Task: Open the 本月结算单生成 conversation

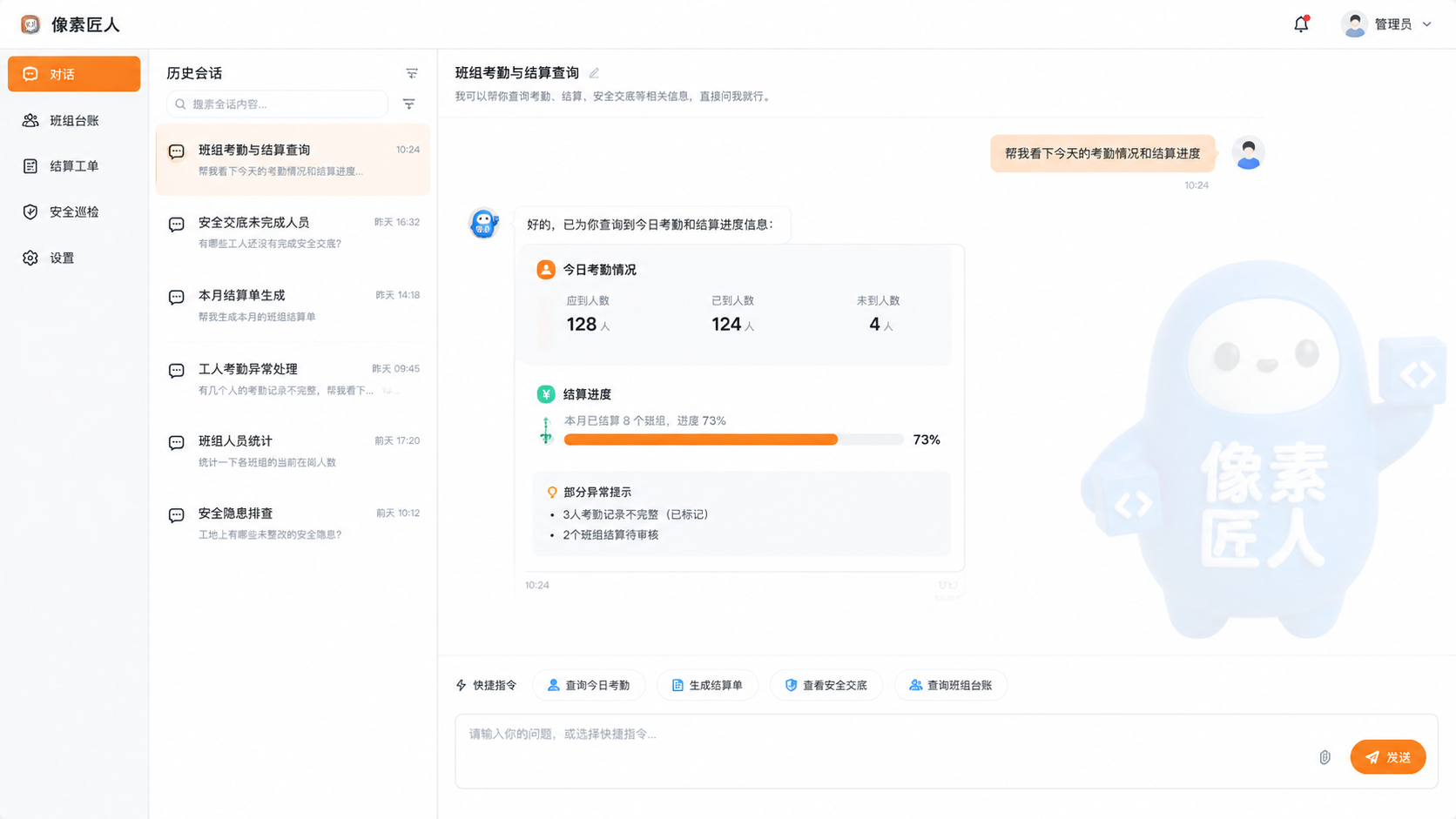Action: (293, 305)
